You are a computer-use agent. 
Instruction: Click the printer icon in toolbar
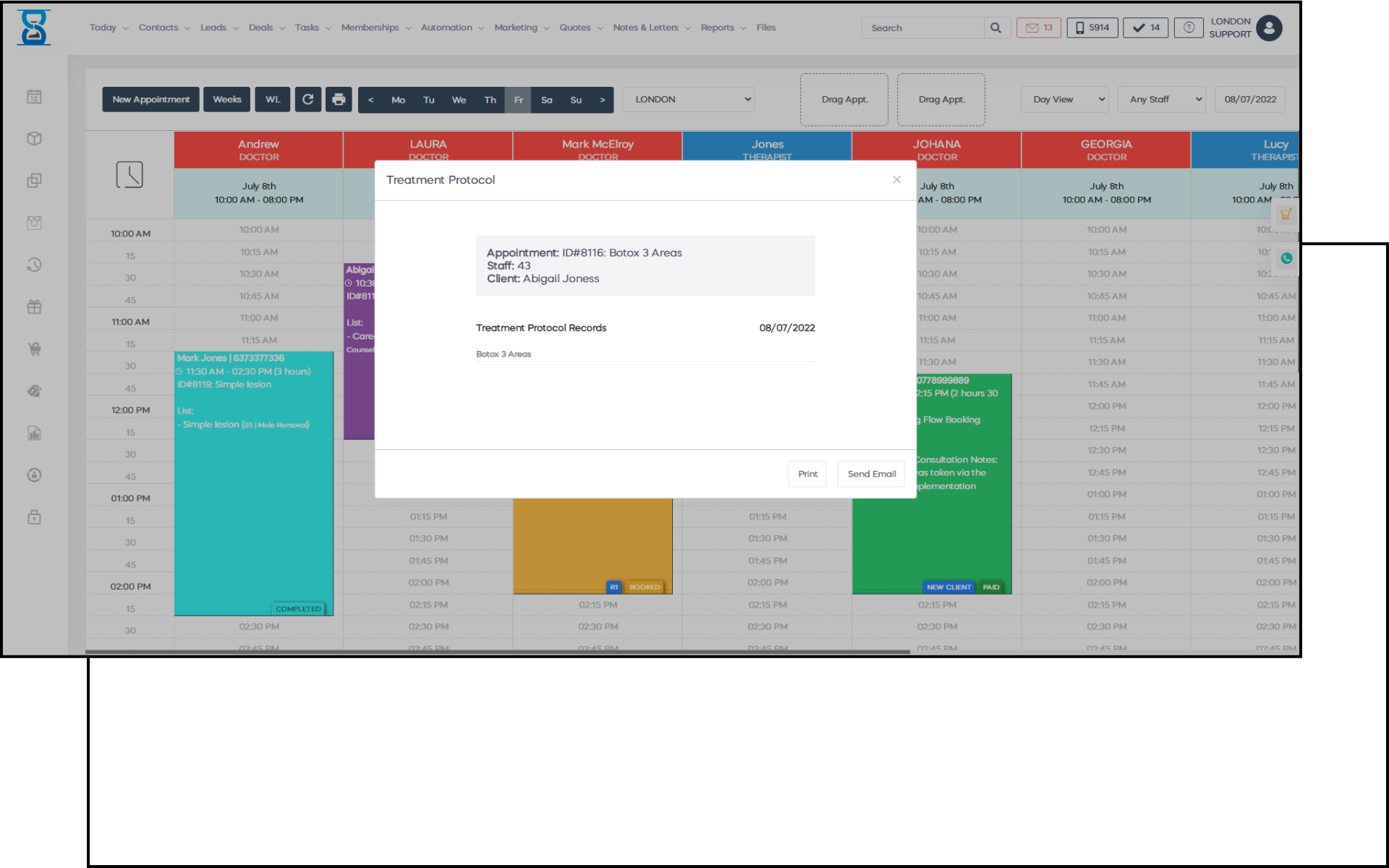[x=339, y=100]
